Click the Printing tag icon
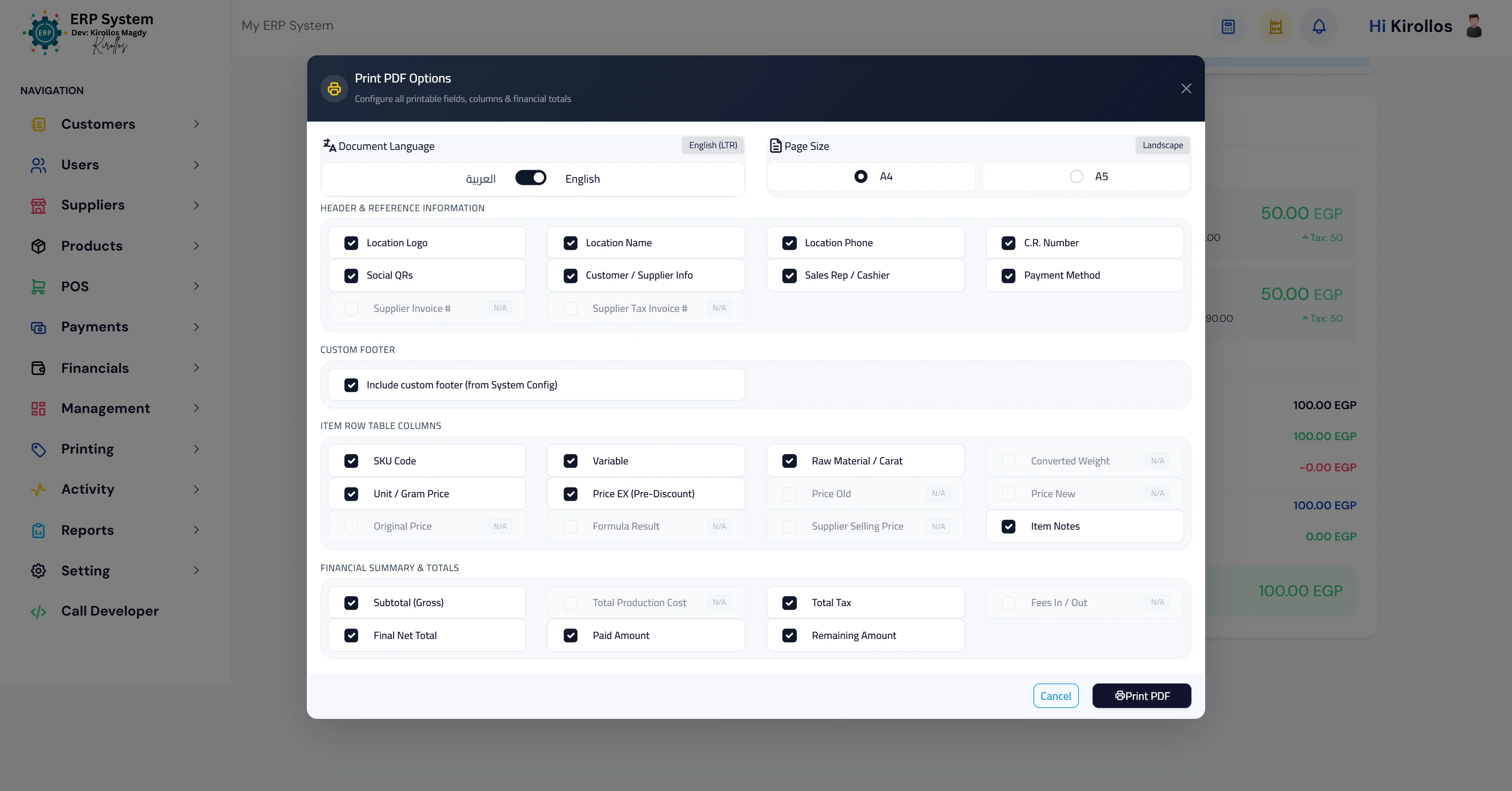1512x791 pixels. [38, 449]
